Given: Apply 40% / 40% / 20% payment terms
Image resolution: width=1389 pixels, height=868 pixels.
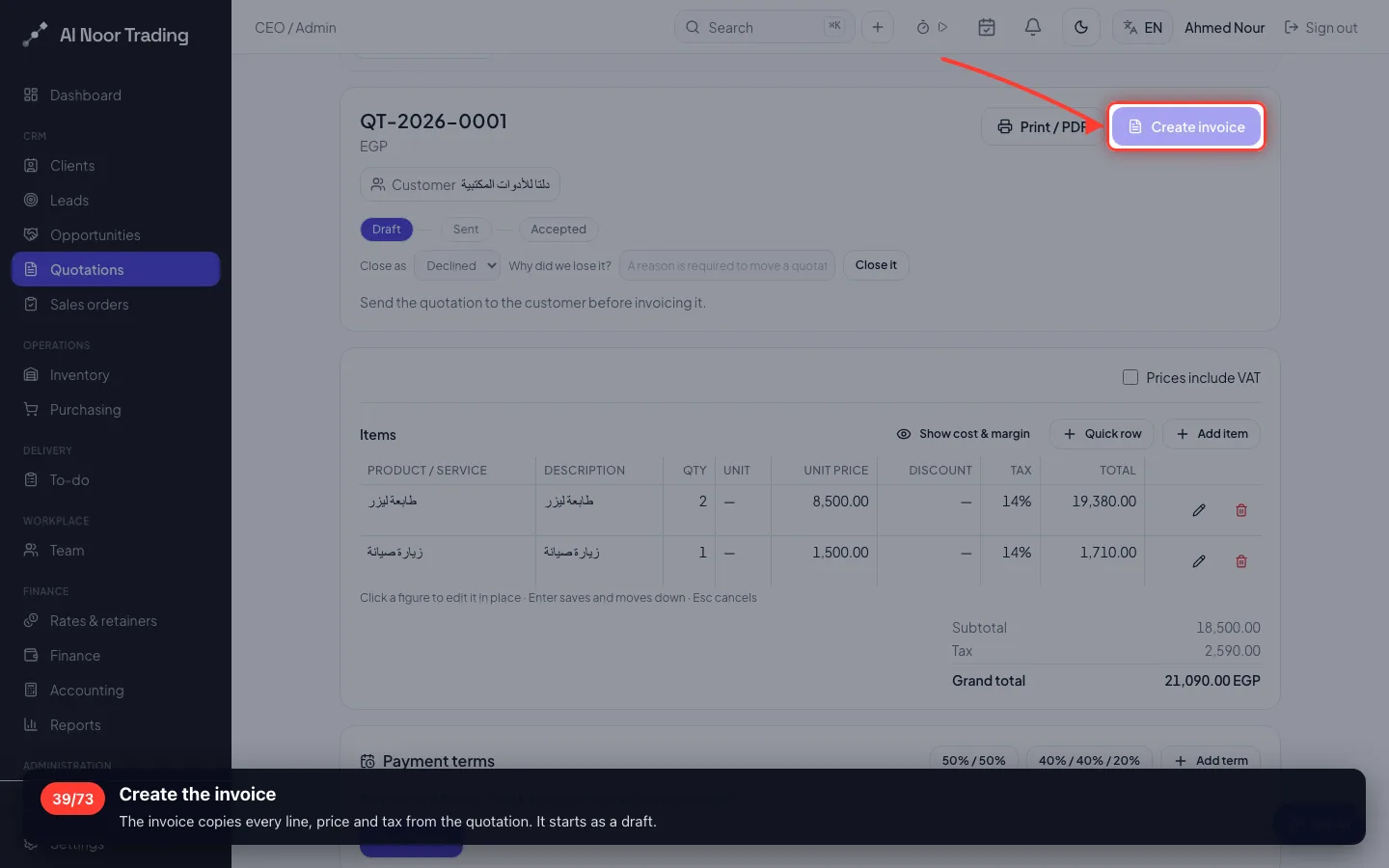Looking at the screenshot, I should click(1089, 760).
